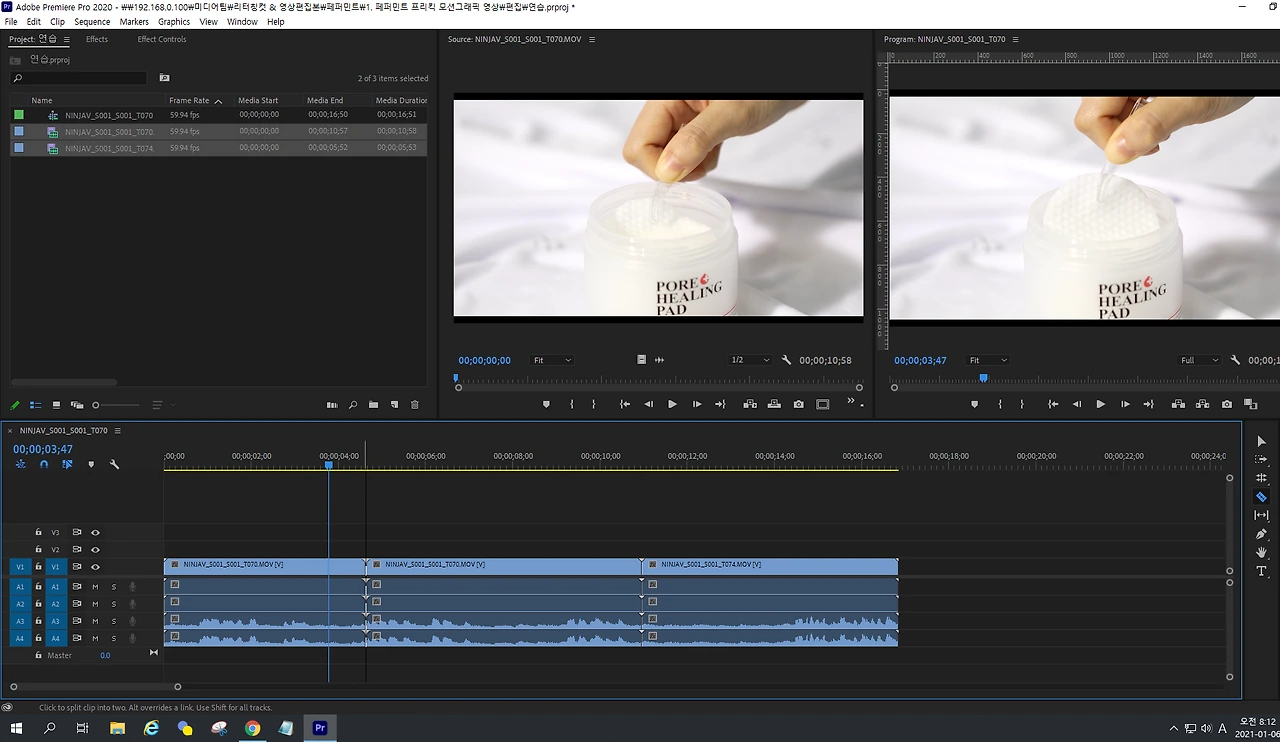The height and width of the screenshot is (742, 1280).
Task: Open the Markers menu
Action: (x=134, y=21)
